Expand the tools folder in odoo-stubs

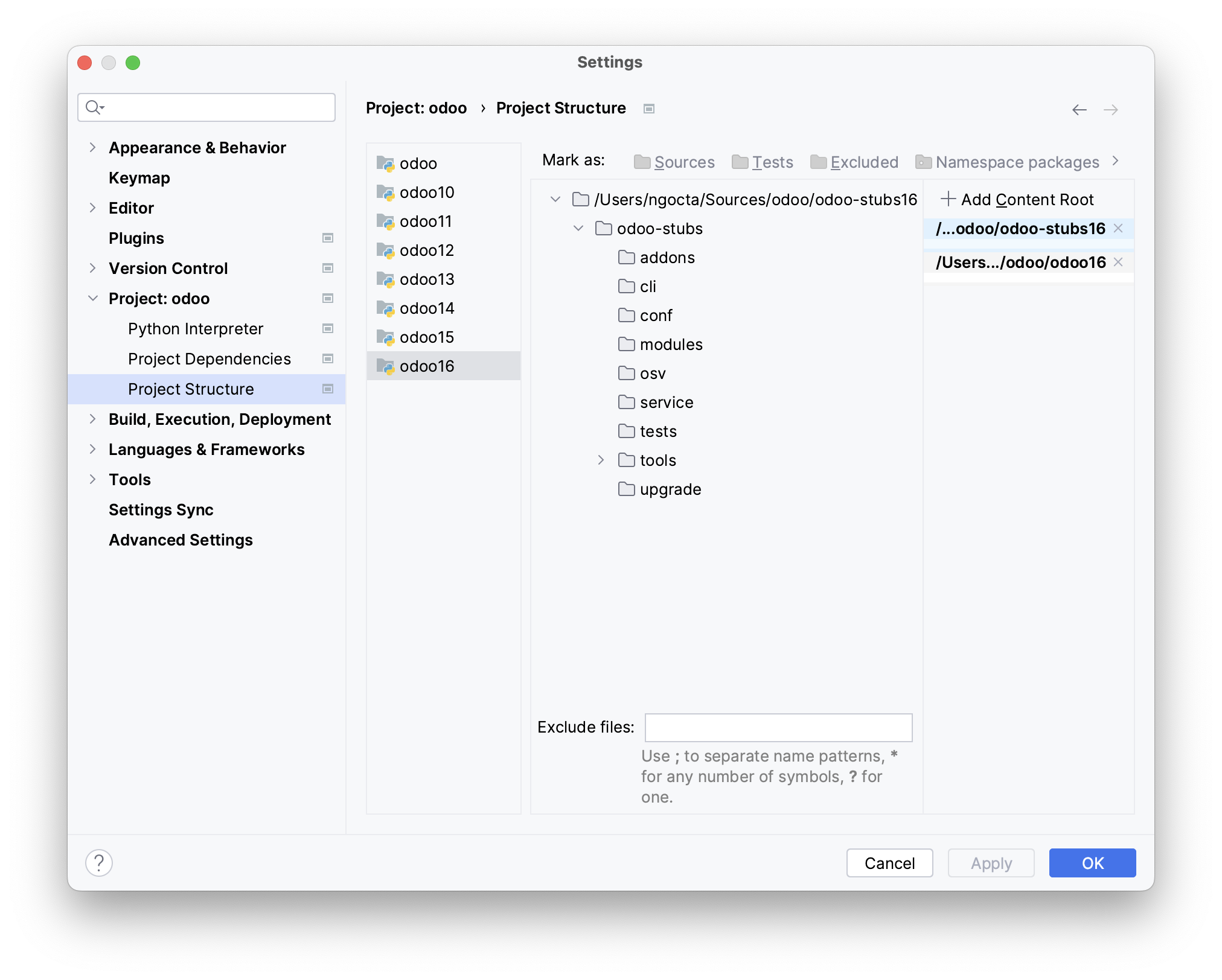(x=600, y=460)
